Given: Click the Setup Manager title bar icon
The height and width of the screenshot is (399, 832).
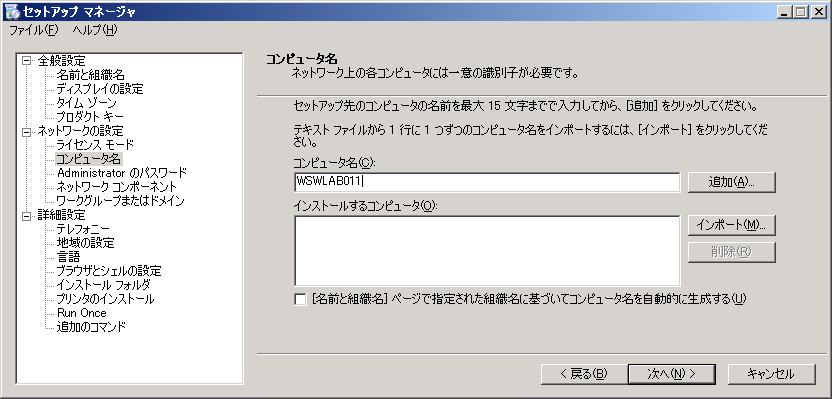Looking at the screenshot, I should [12, 12].
